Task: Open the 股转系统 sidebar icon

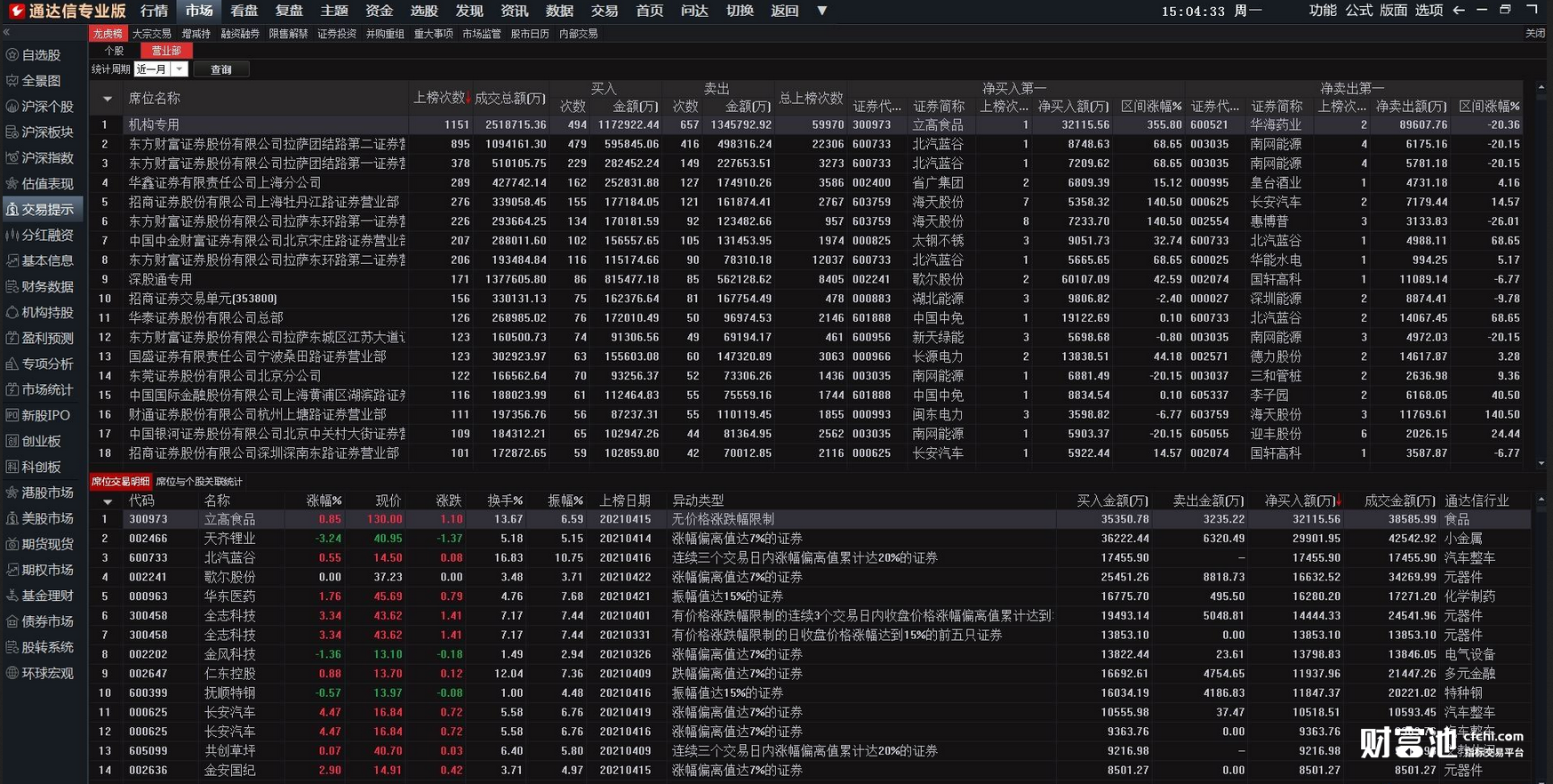Action: pos(12,648)
